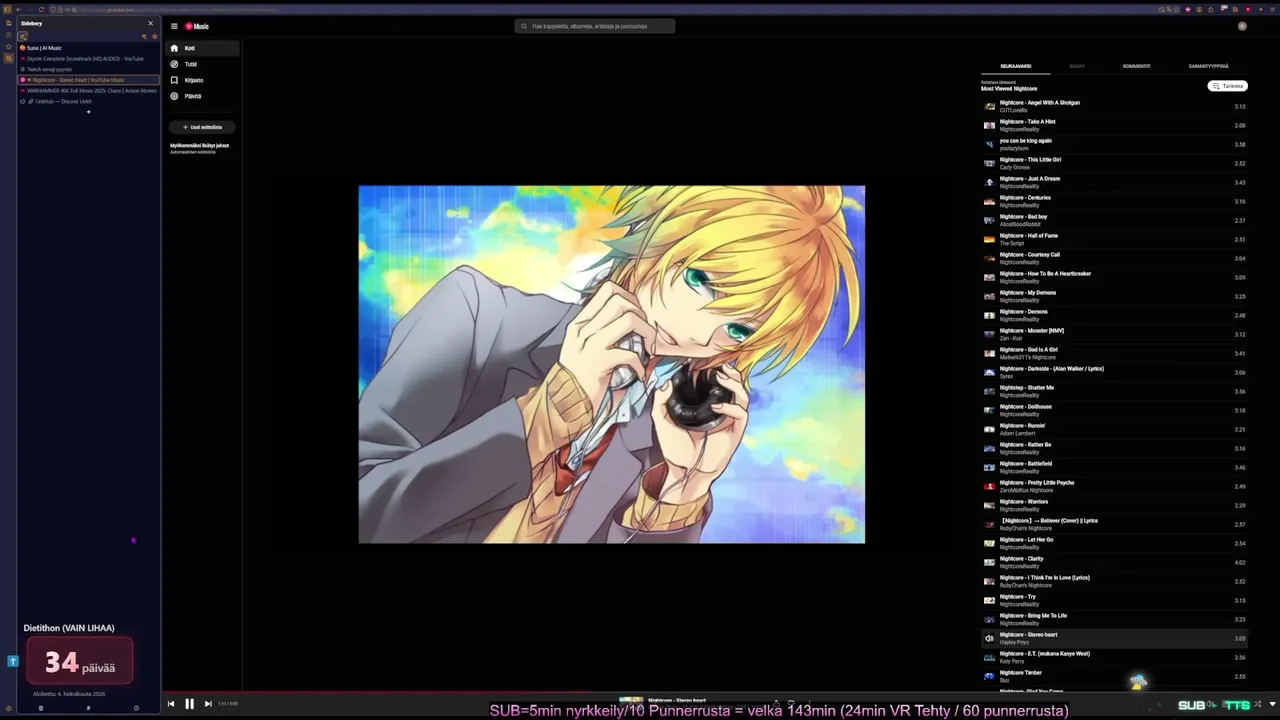Play Nightcore - Take A Hint
1280x720 pixels.
point(1115,125)
